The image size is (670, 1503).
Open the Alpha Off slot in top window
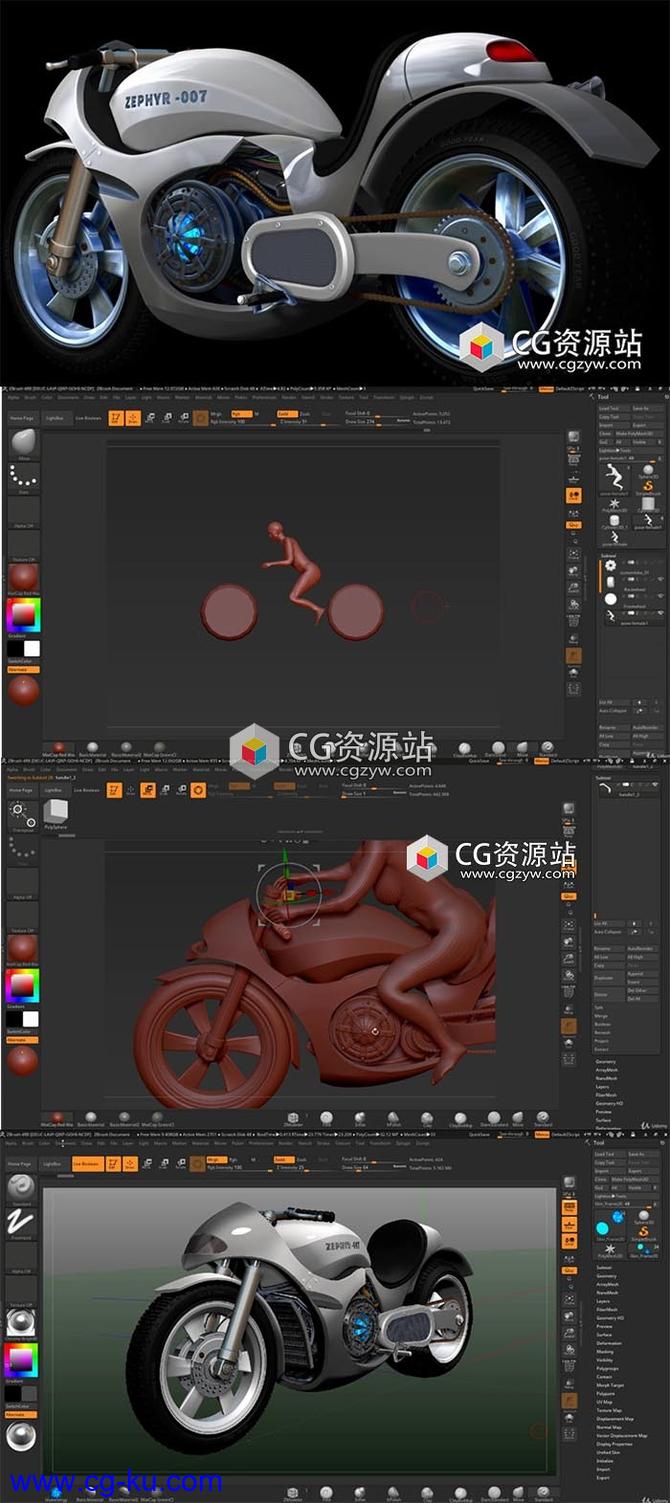tap(23, 512)
